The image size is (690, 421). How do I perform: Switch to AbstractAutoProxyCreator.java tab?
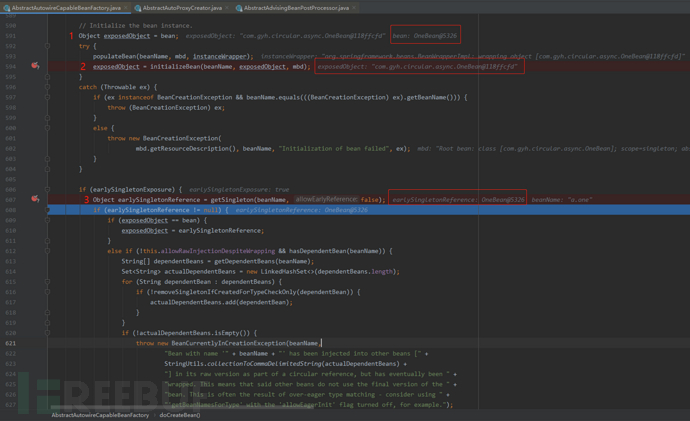(182, 7)
